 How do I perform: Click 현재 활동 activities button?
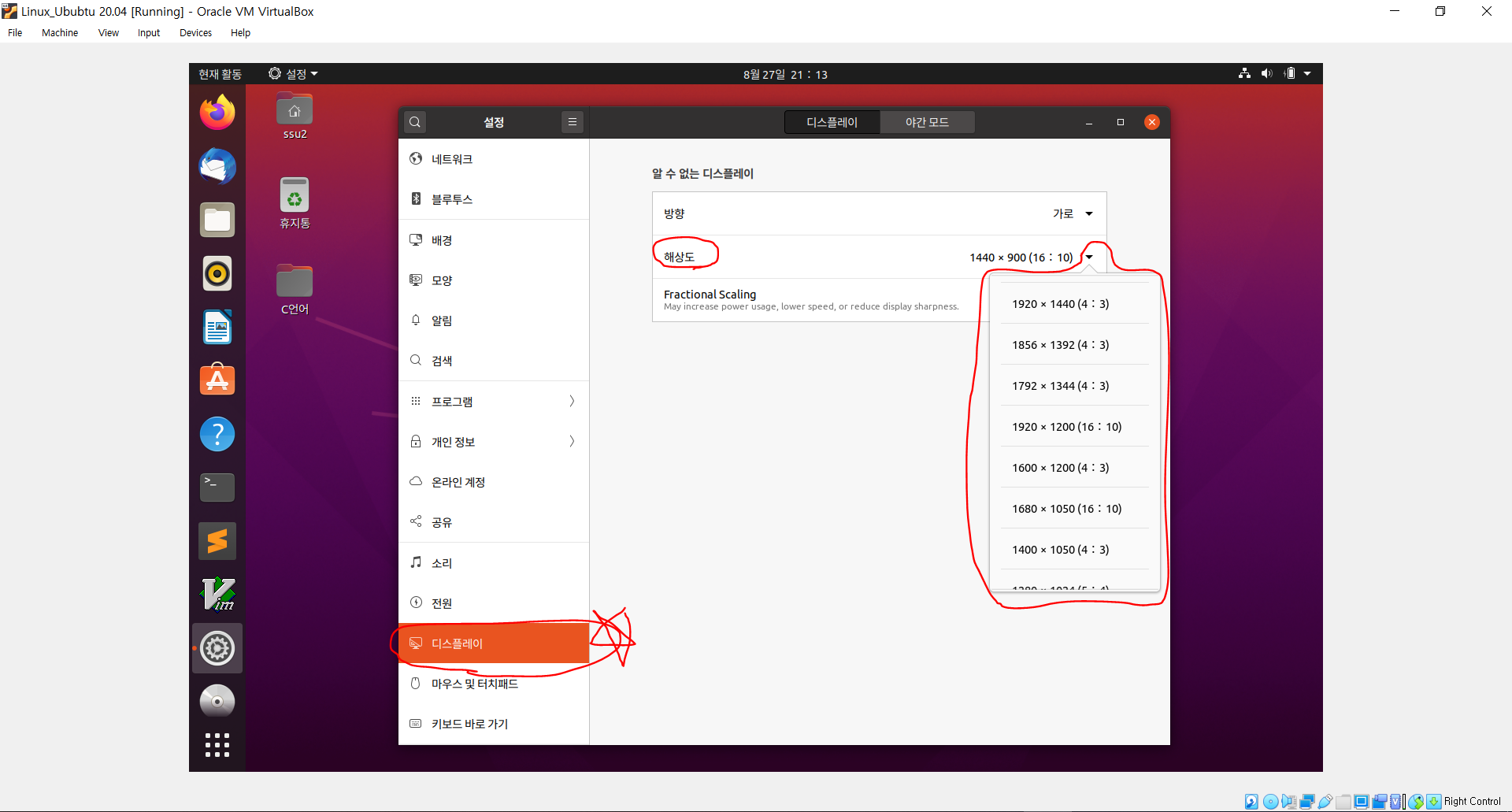coord(220,74)
